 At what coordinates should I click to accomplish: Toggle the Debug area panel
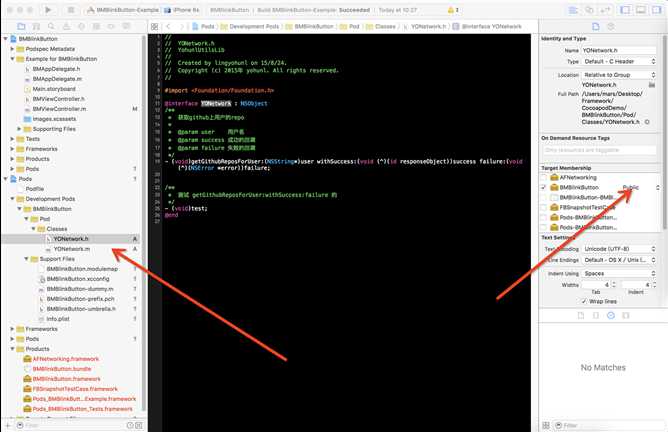pyautogui.click(x=641, y=10)
